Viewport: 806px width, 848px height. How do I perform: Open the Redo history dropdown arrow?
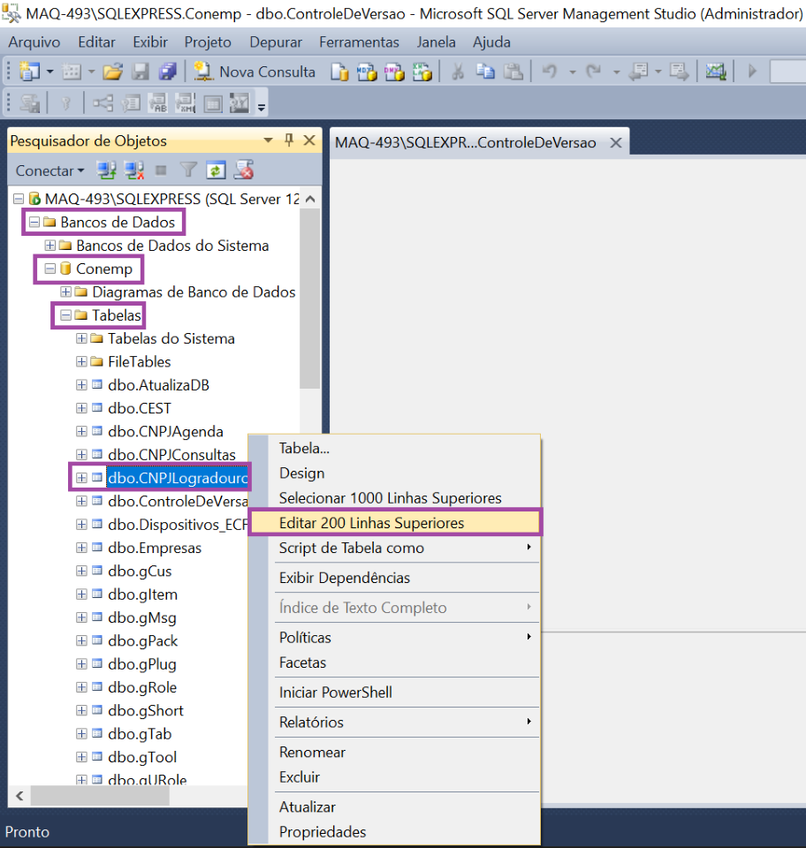pyautogui.click(x=616, y=72)
